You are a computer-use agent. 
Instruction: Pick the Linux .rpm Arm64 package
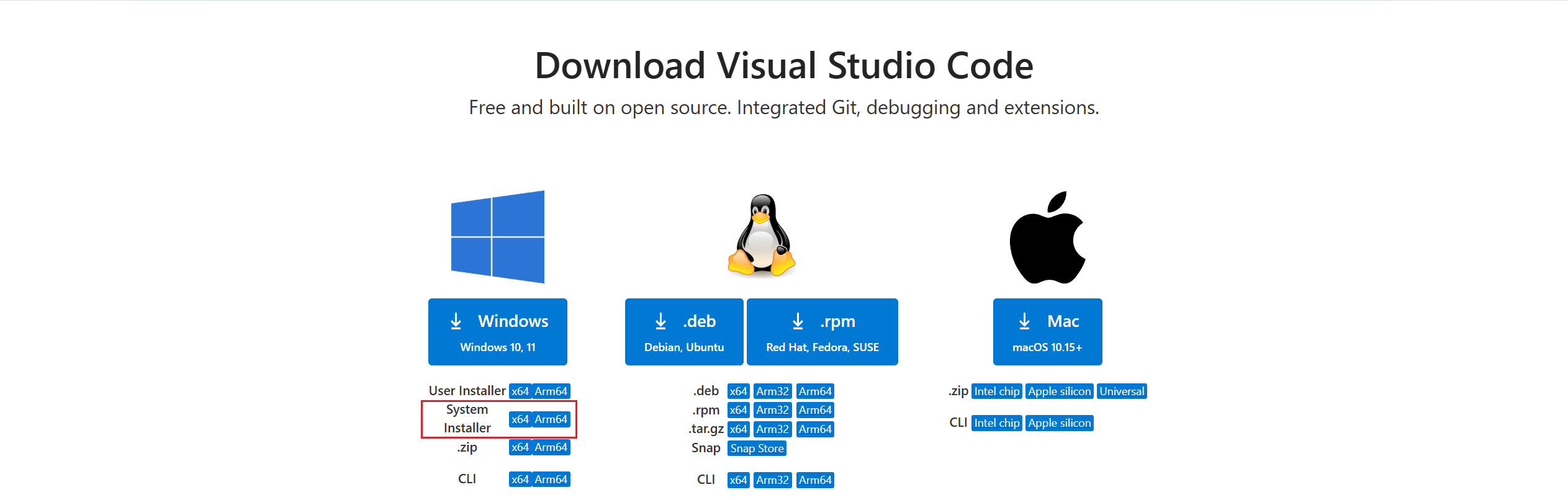coord(815,410)
